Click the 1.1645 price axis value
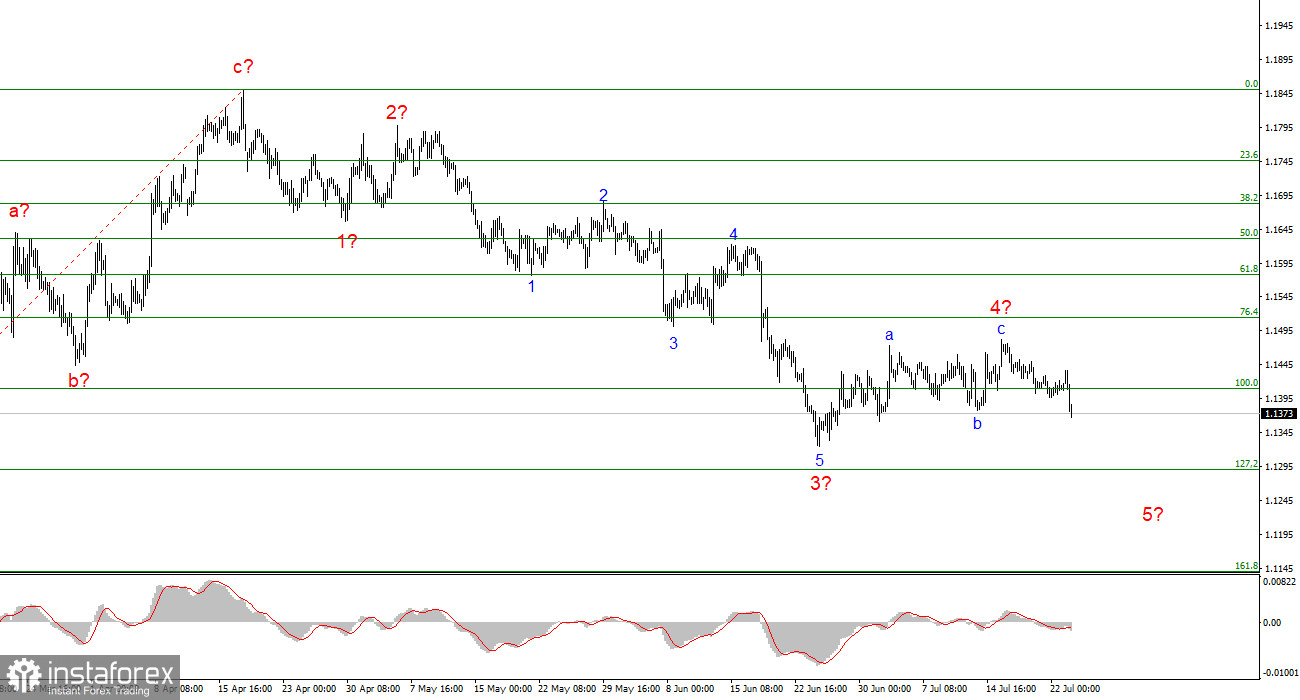Viewport: 1300px width, 700px height. (x=1279, y=229)
